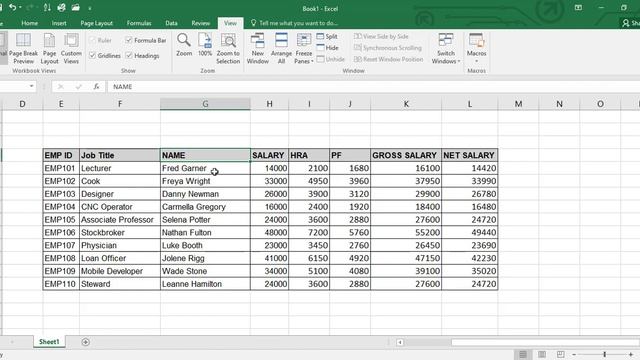Click the Share button
The width and height of the screenshot is (640, 360).
point(631,23)
